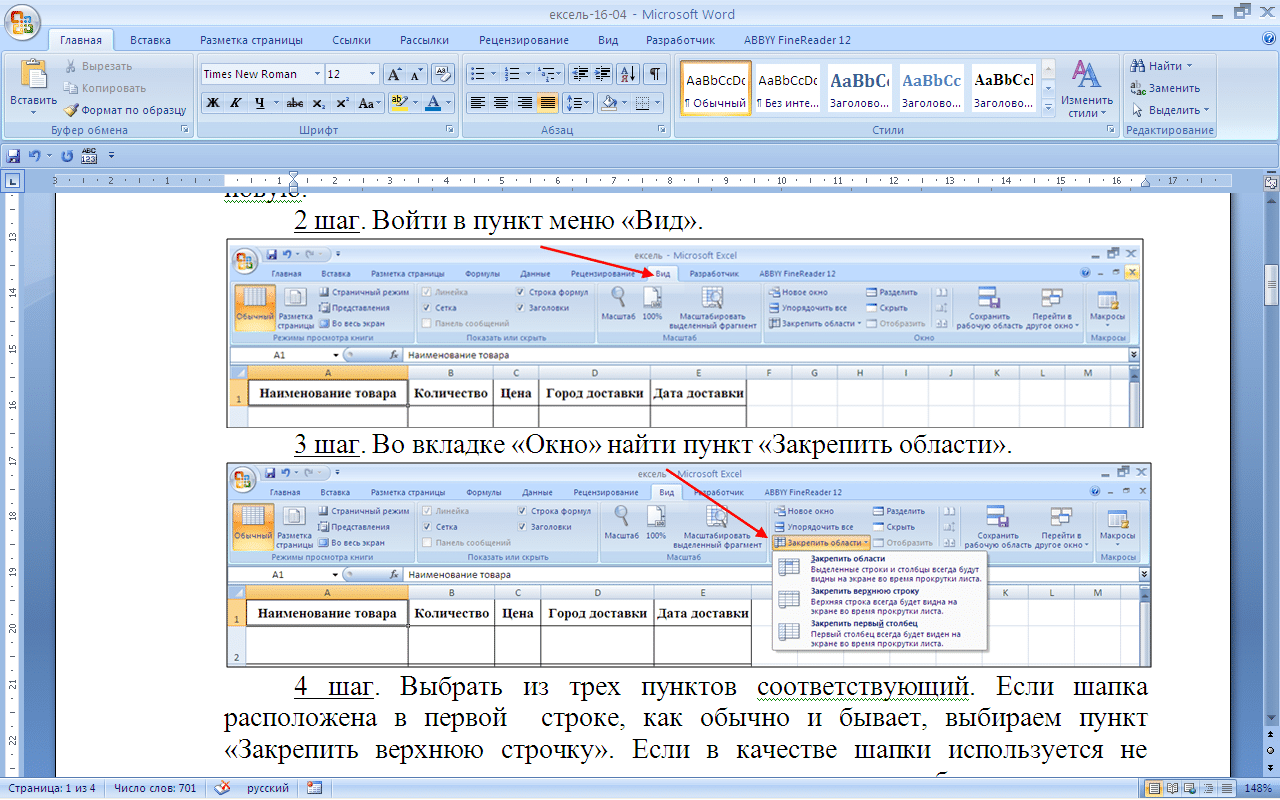Image resolution: width=1280 pixels, height=800 pixels.
Task: Click the Undo icon
Action: [34, 156]
